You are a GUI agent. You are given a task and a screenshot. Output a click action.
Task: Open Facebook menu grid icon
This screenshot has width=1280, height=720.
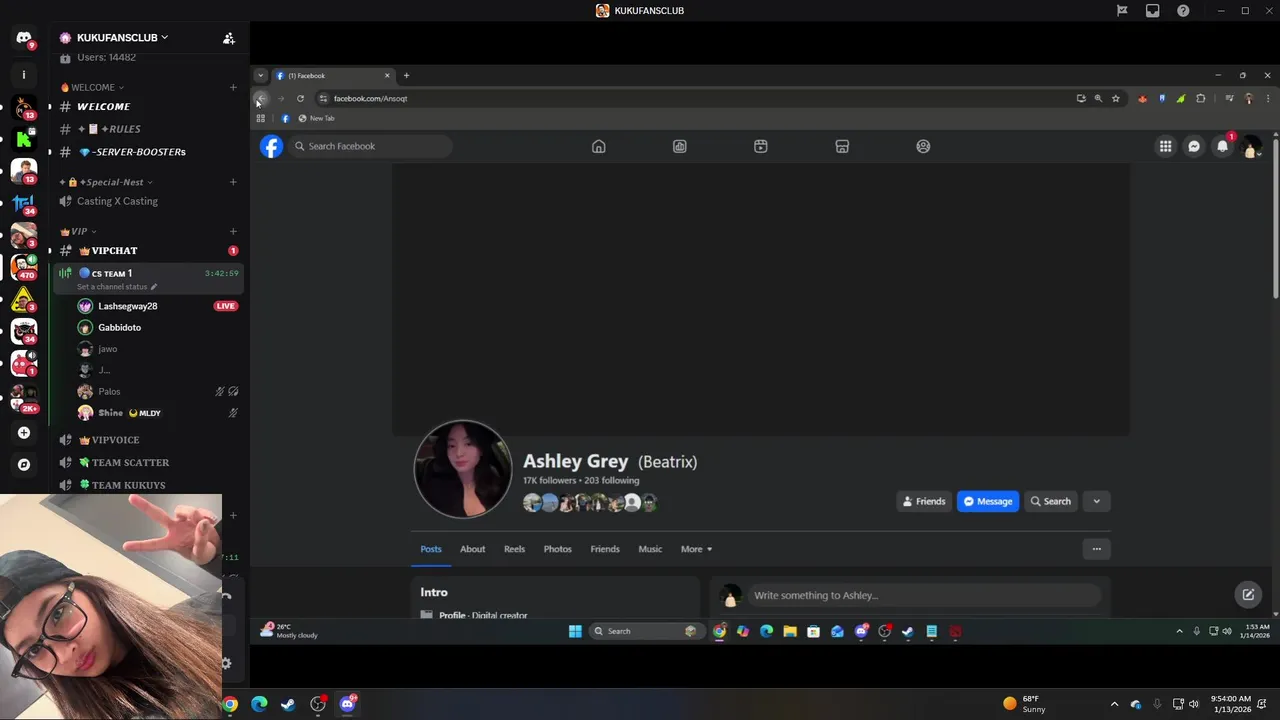(x=1165, y=146)
